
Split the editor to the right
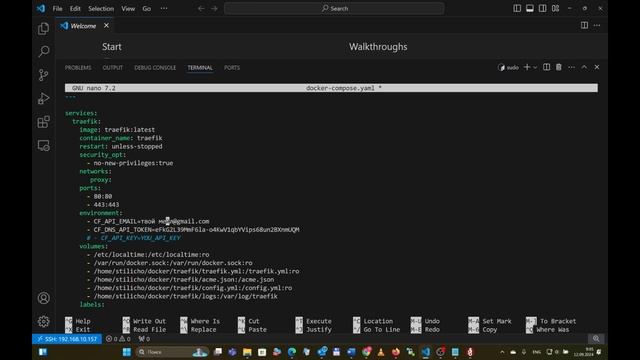coord(584,25)
